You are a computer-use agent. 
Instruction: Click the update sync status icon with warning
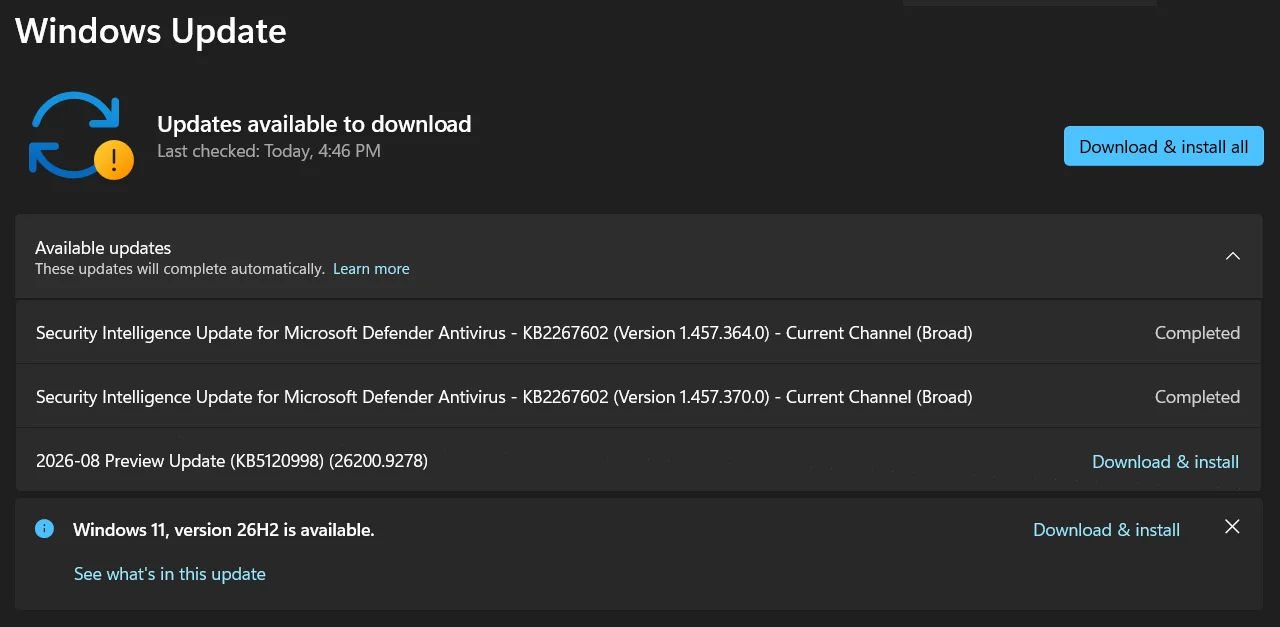(81, 135)
